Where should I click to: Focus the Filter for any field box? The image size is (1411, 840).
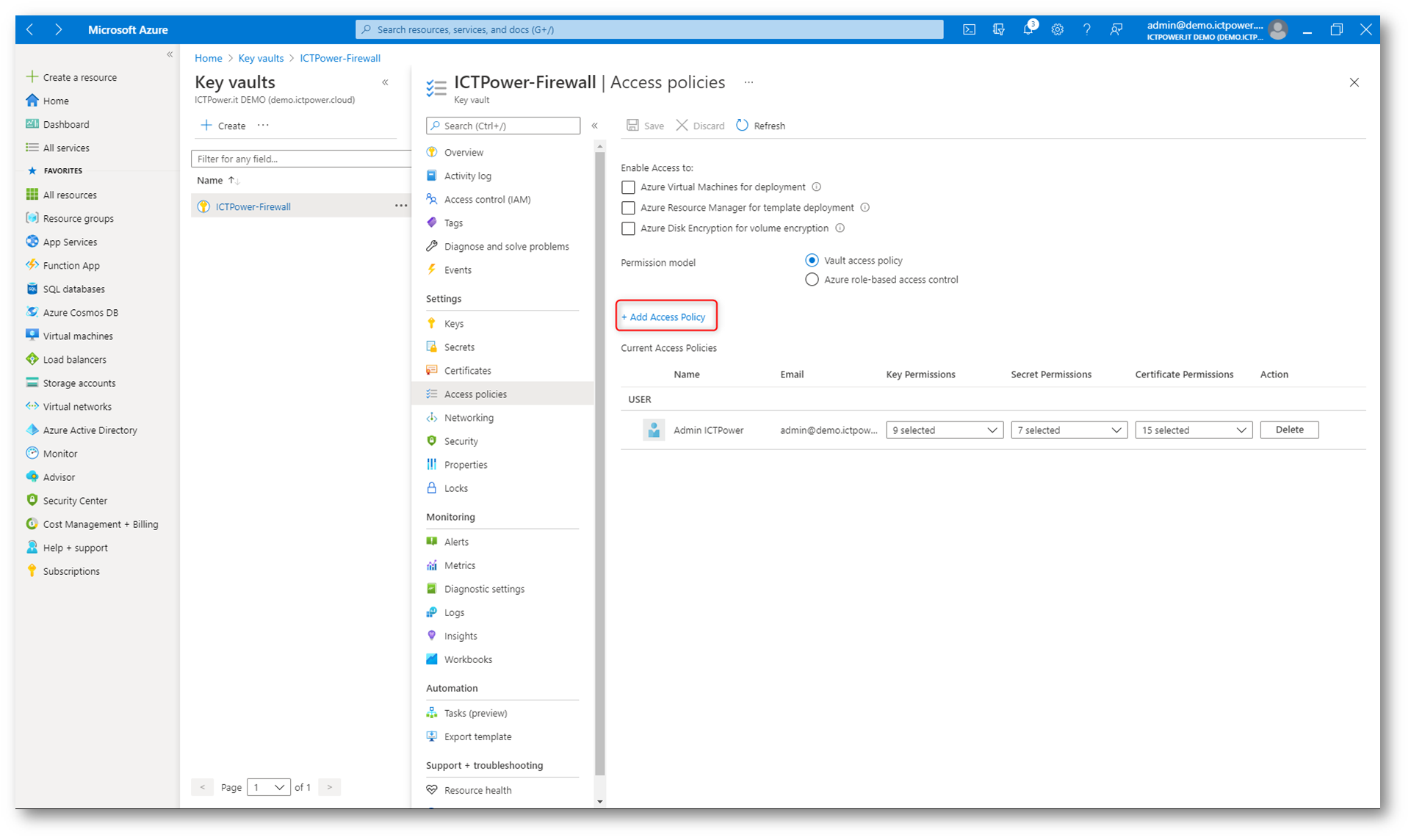click(300, 159)
